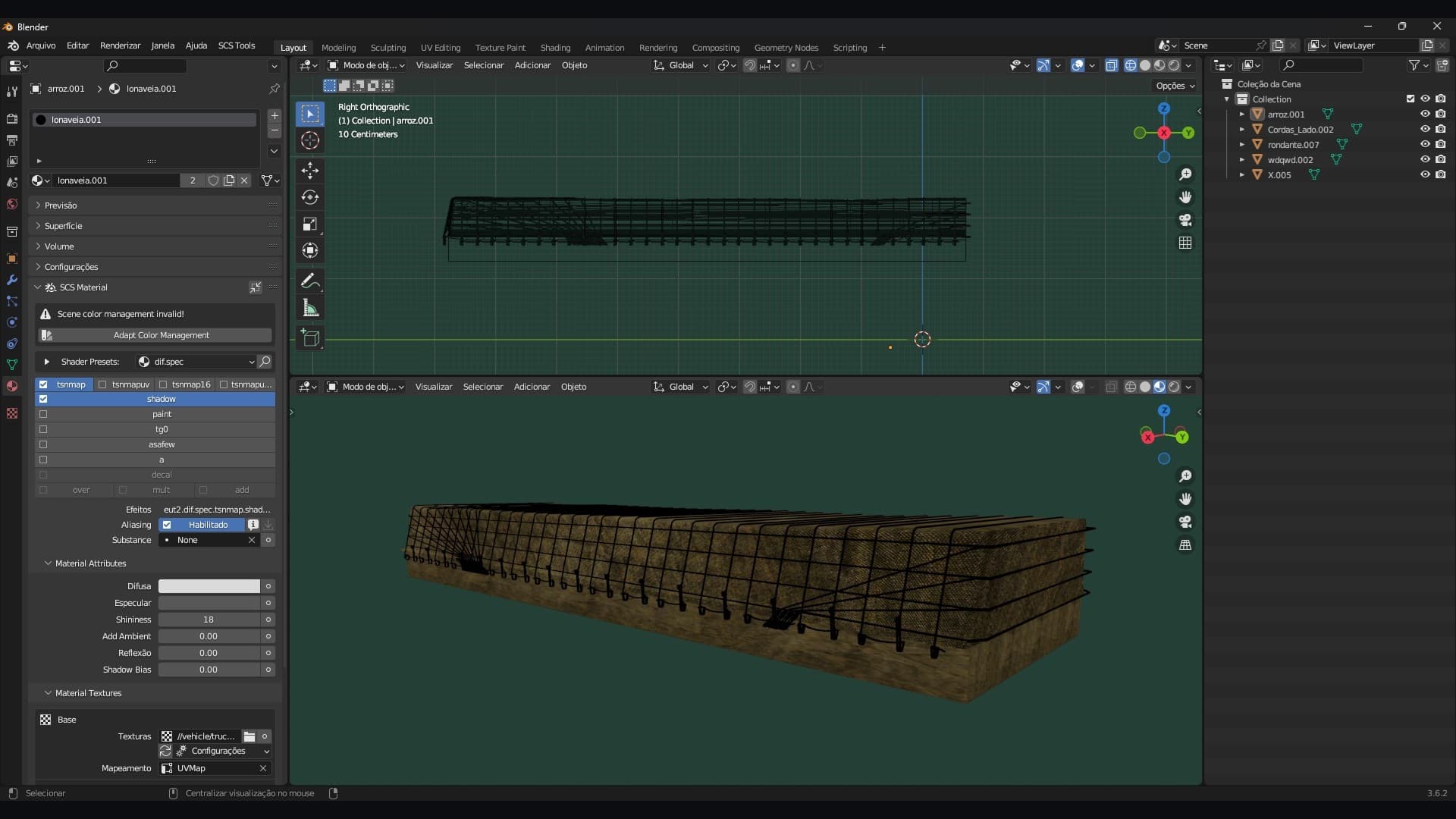Open the Shader Presets dif.spec dropdown

pos(196,362)
